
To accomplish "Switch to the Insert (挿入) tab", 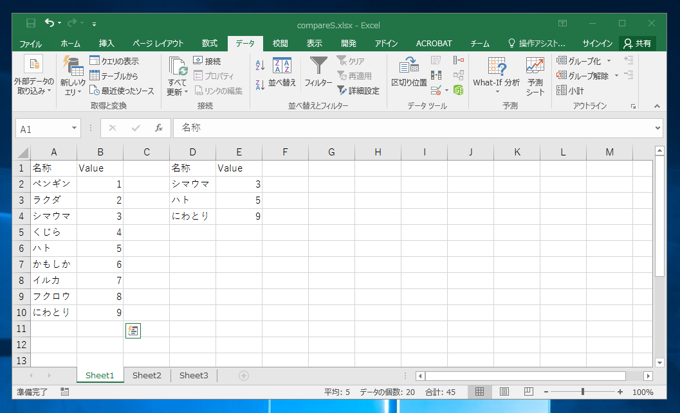I will tap(106, 43).
